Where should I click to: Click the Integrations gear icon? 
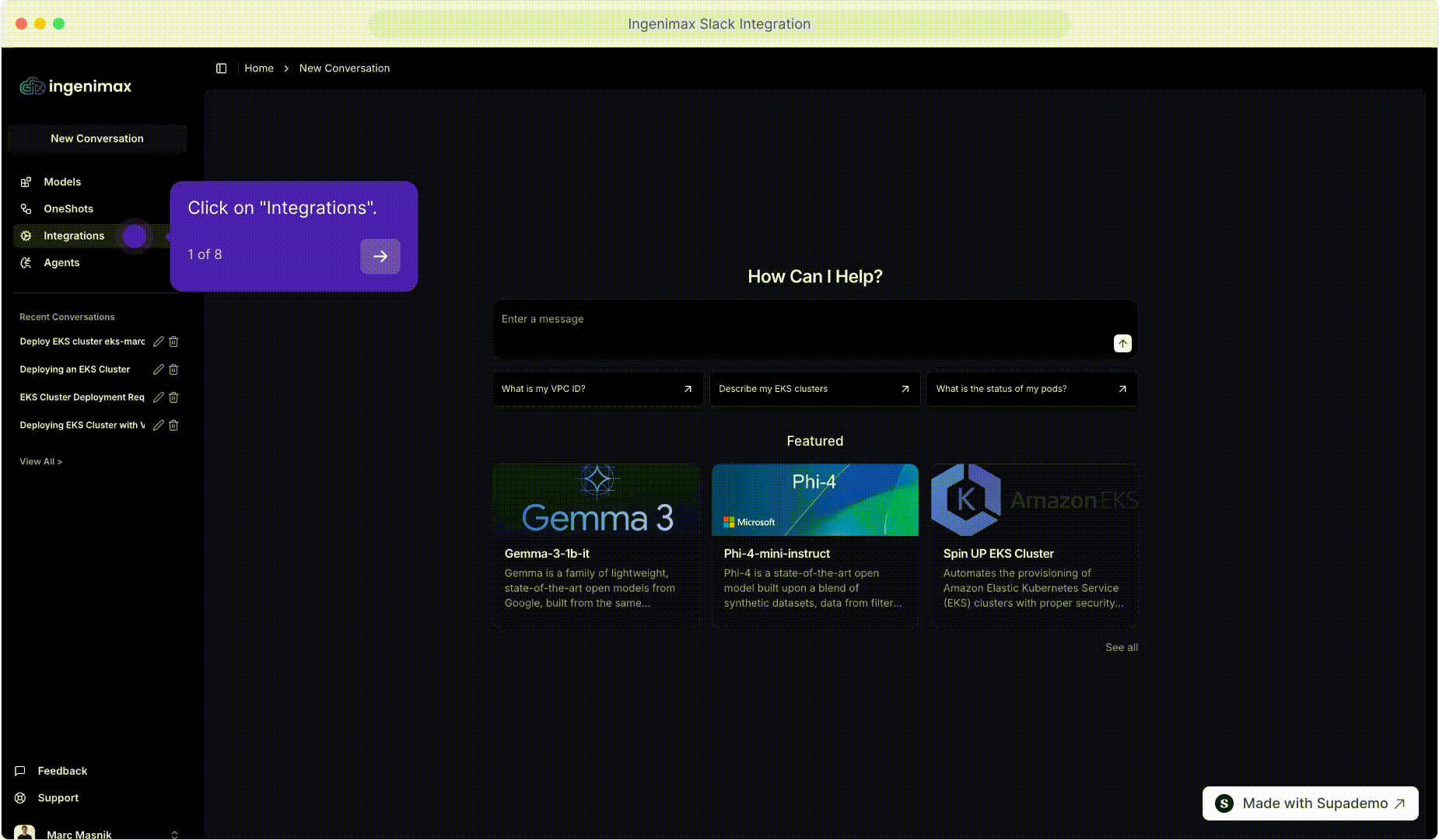[26, 236]
